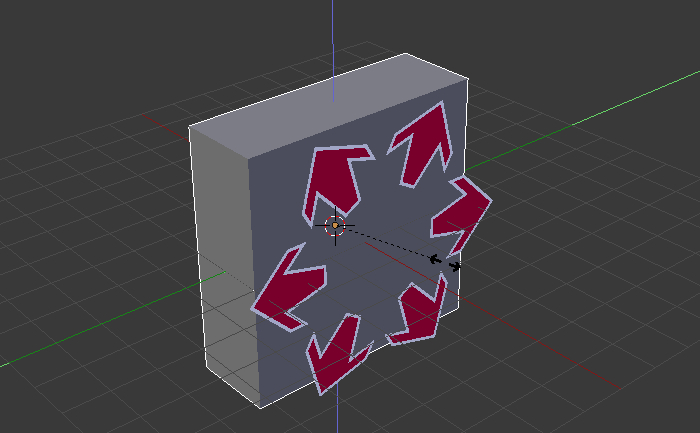Click the vertical edge between left and front faces
Screen dimensions: 700x433
click(255, 280)
